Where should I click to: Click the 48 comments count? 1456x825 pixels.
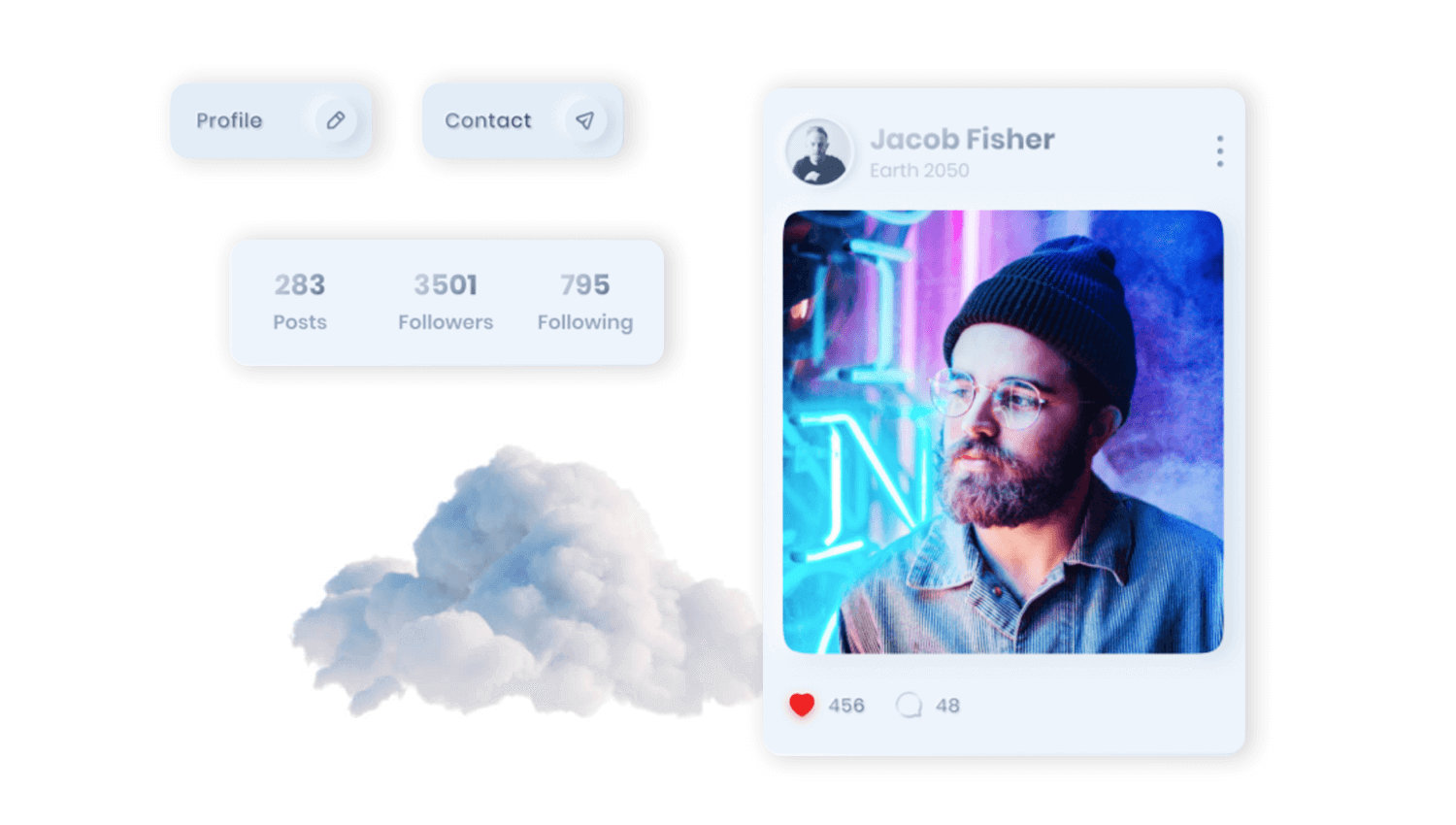(x=947, y=706)
